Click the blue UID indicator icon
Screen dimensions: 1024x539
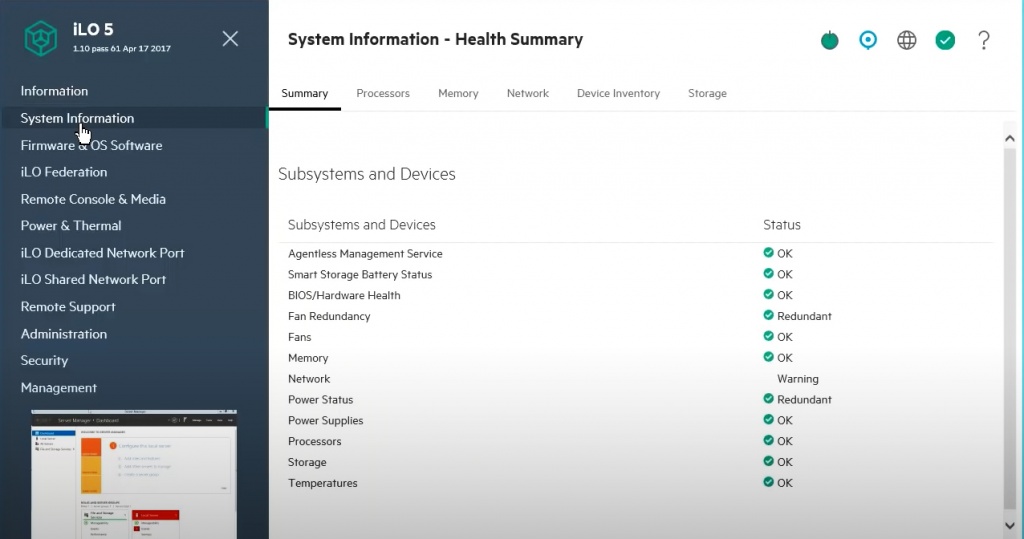coord(868,40)
